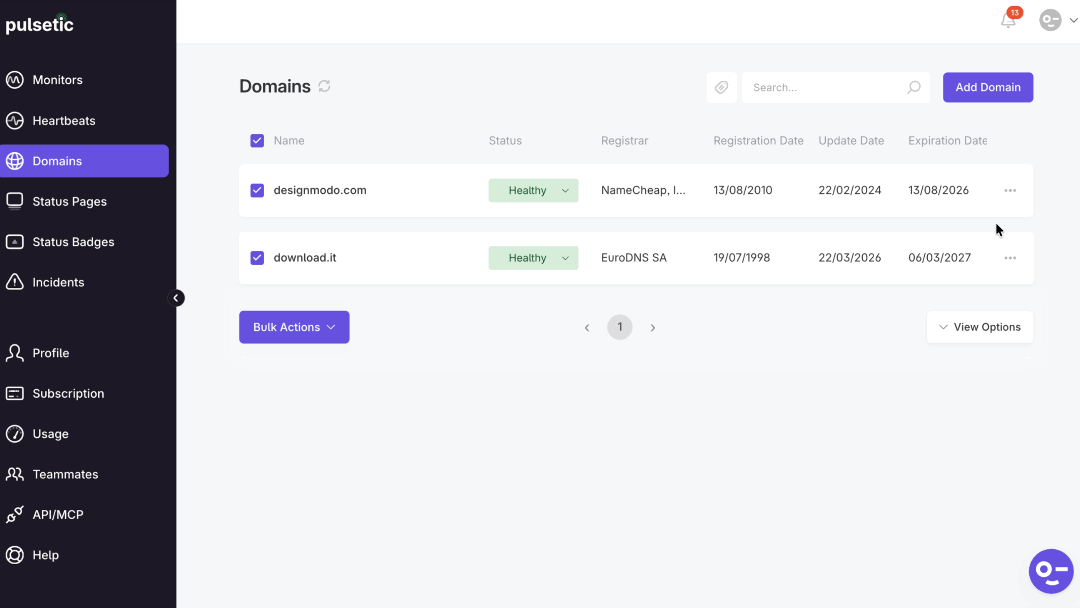The width and height of the screenshot is (1080, 608).
Task: Click registration date 13/08/2010
Action: (x=742, y=190)
